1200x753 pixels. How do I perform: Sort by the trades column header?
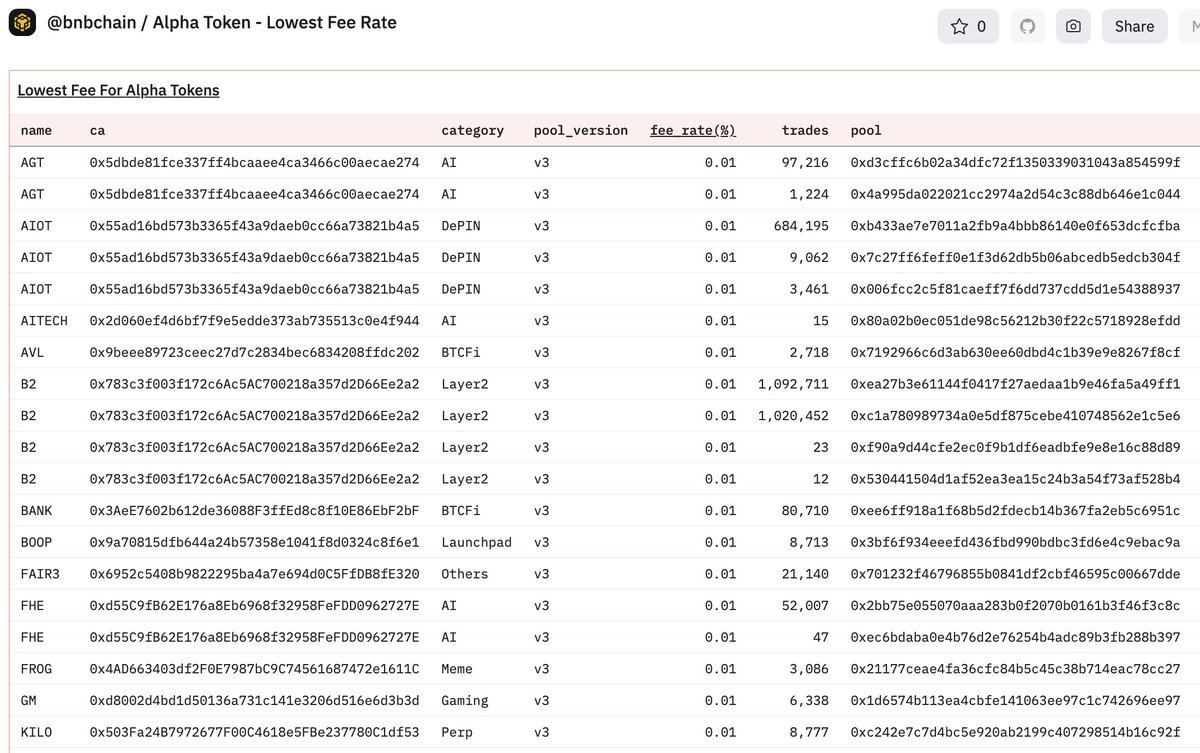tap(805, 130)
